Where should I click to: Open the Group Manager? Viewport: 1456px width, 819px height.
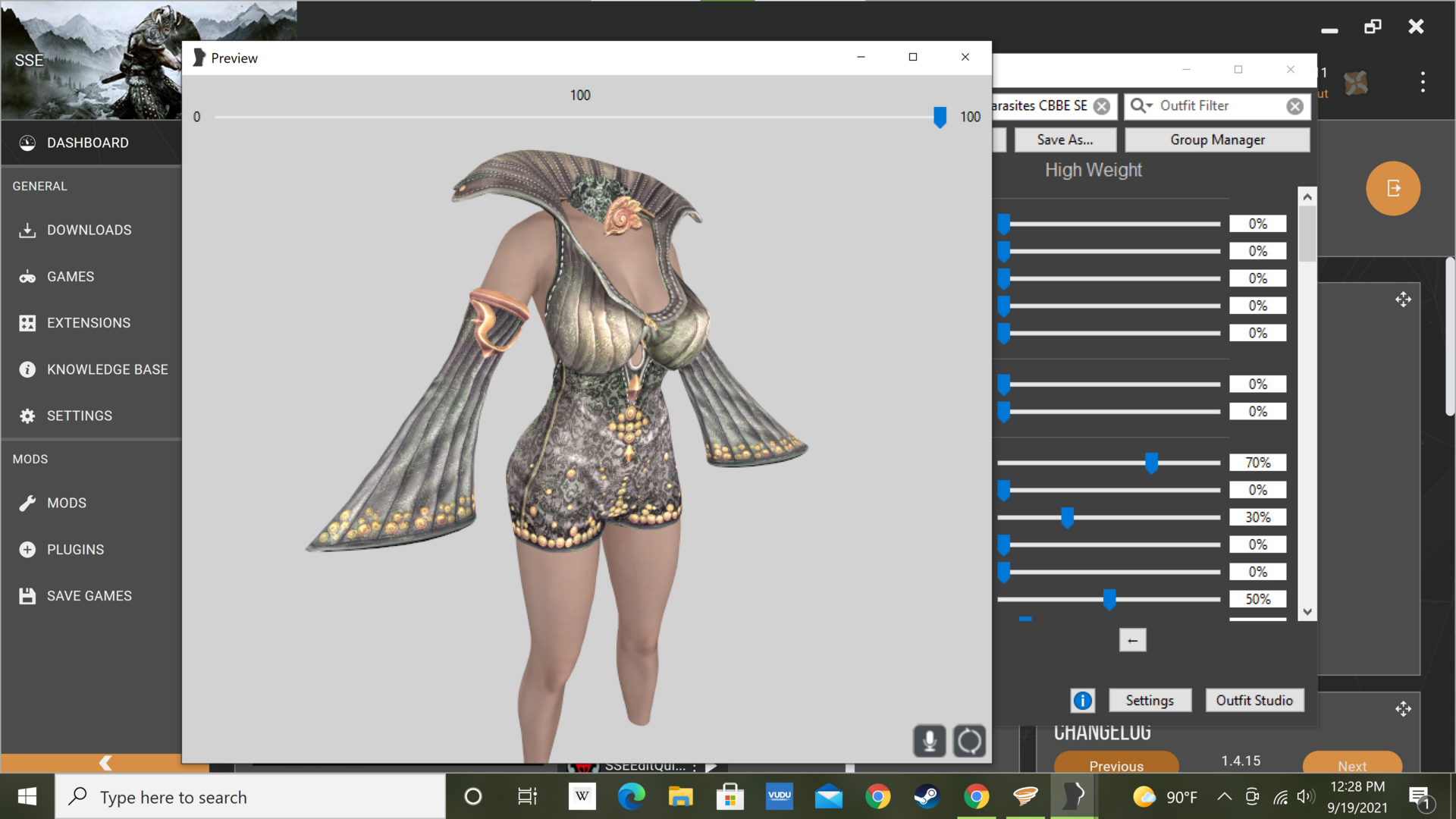(1217, 140)
